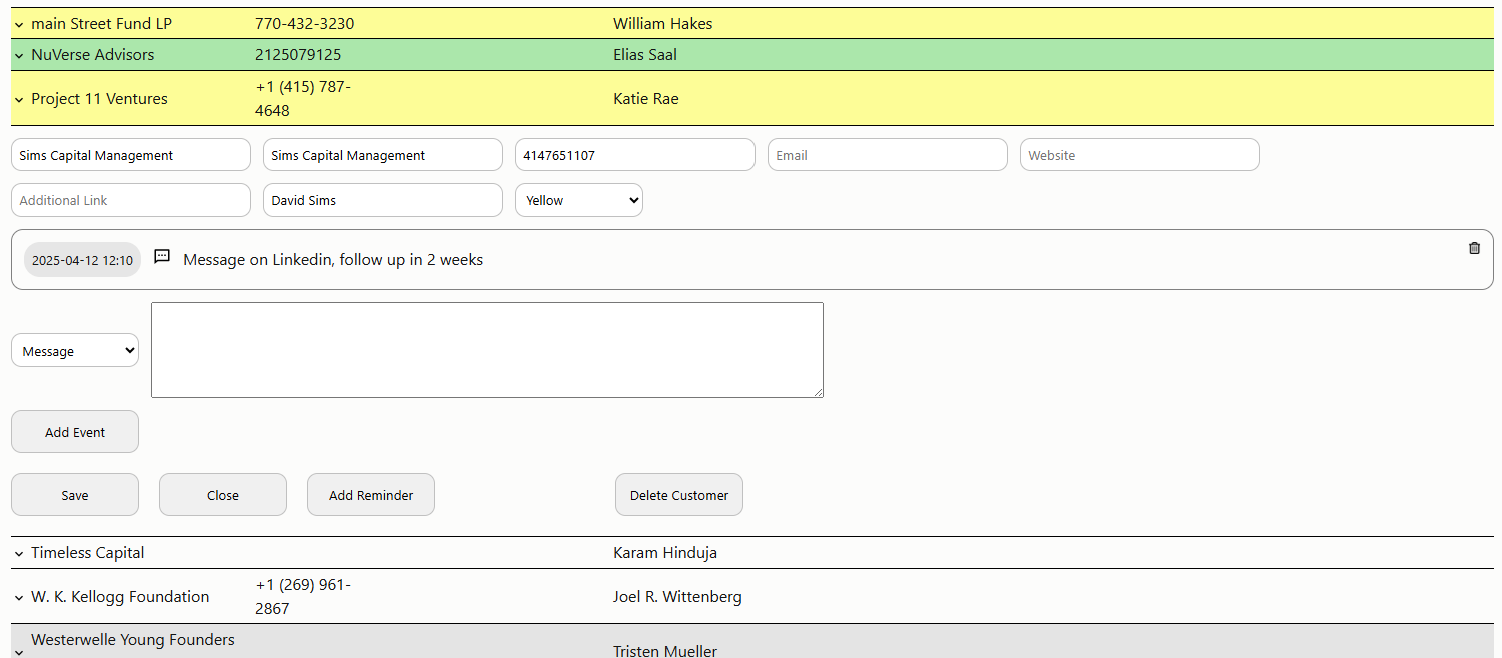
Task: Edit the phone number field 4147651107
Action: point(635,155)
